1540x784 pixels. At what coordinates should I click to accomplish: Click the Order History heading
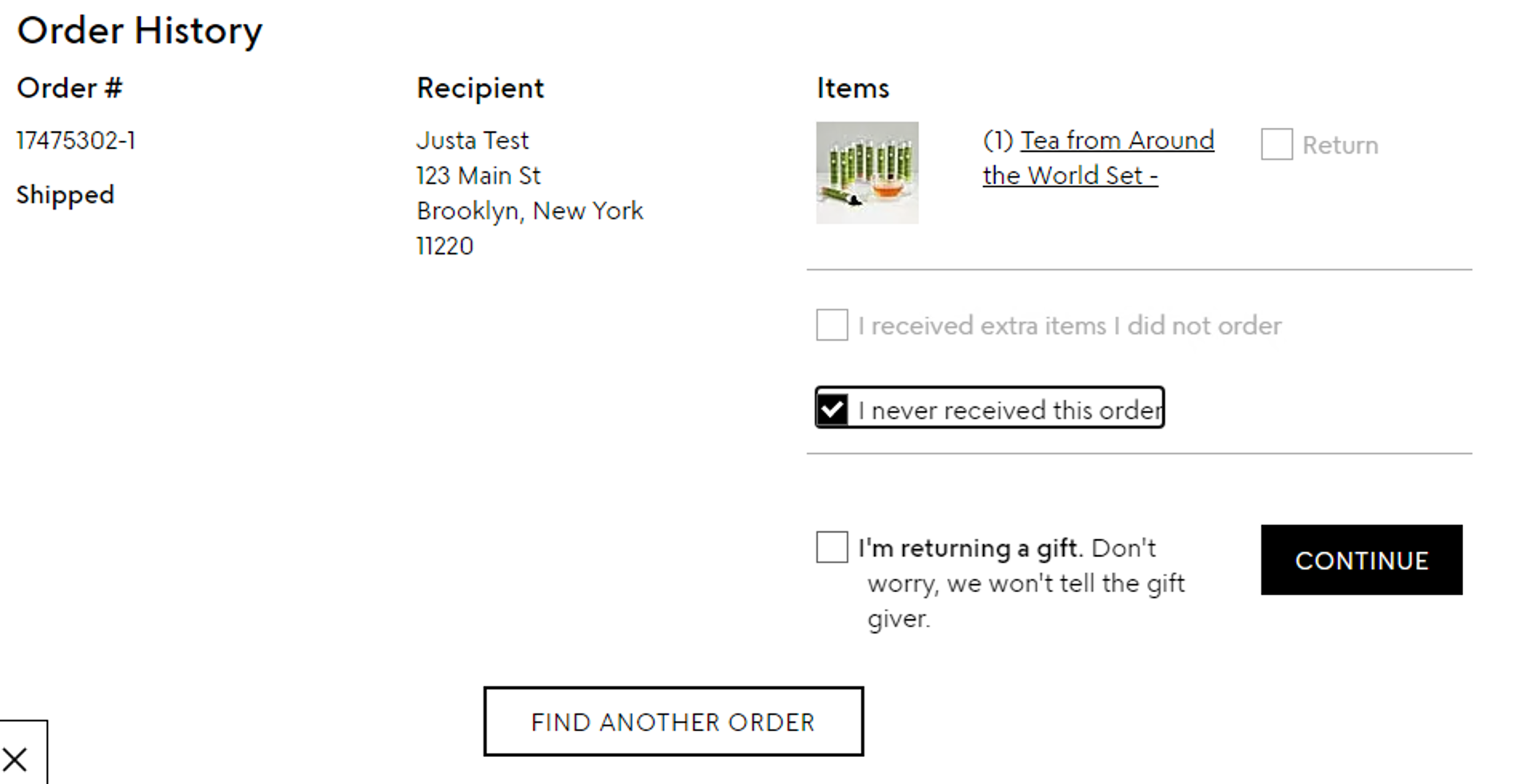[139, 31]
